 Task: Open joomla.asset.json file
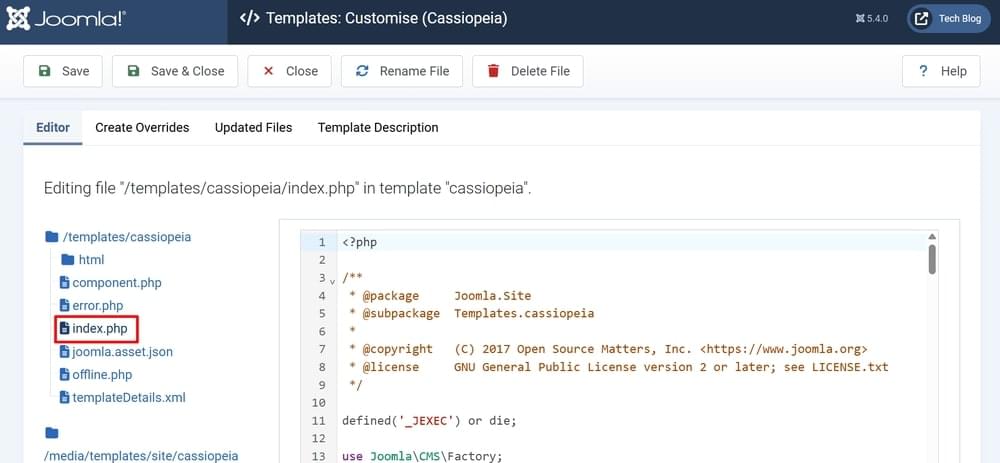coord(116,351)
